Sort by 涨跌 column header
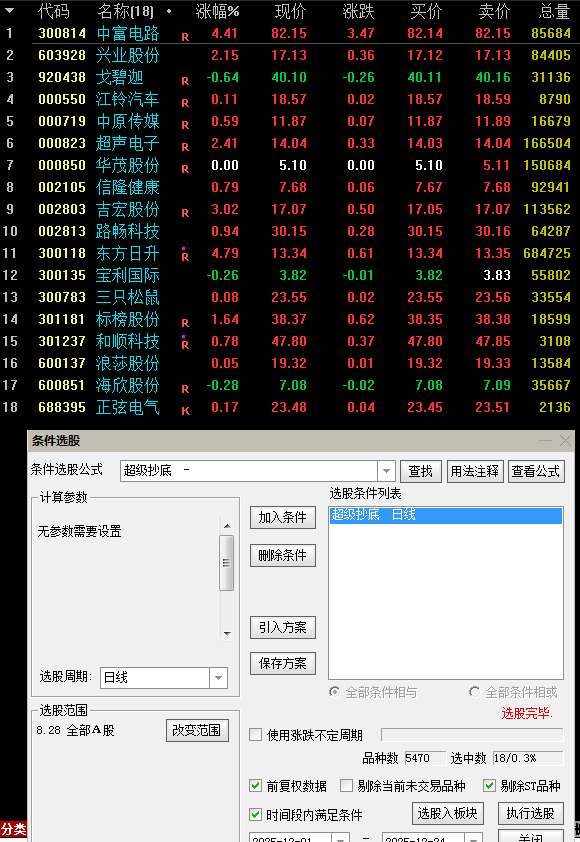580x842 pixels. [359, 11]
